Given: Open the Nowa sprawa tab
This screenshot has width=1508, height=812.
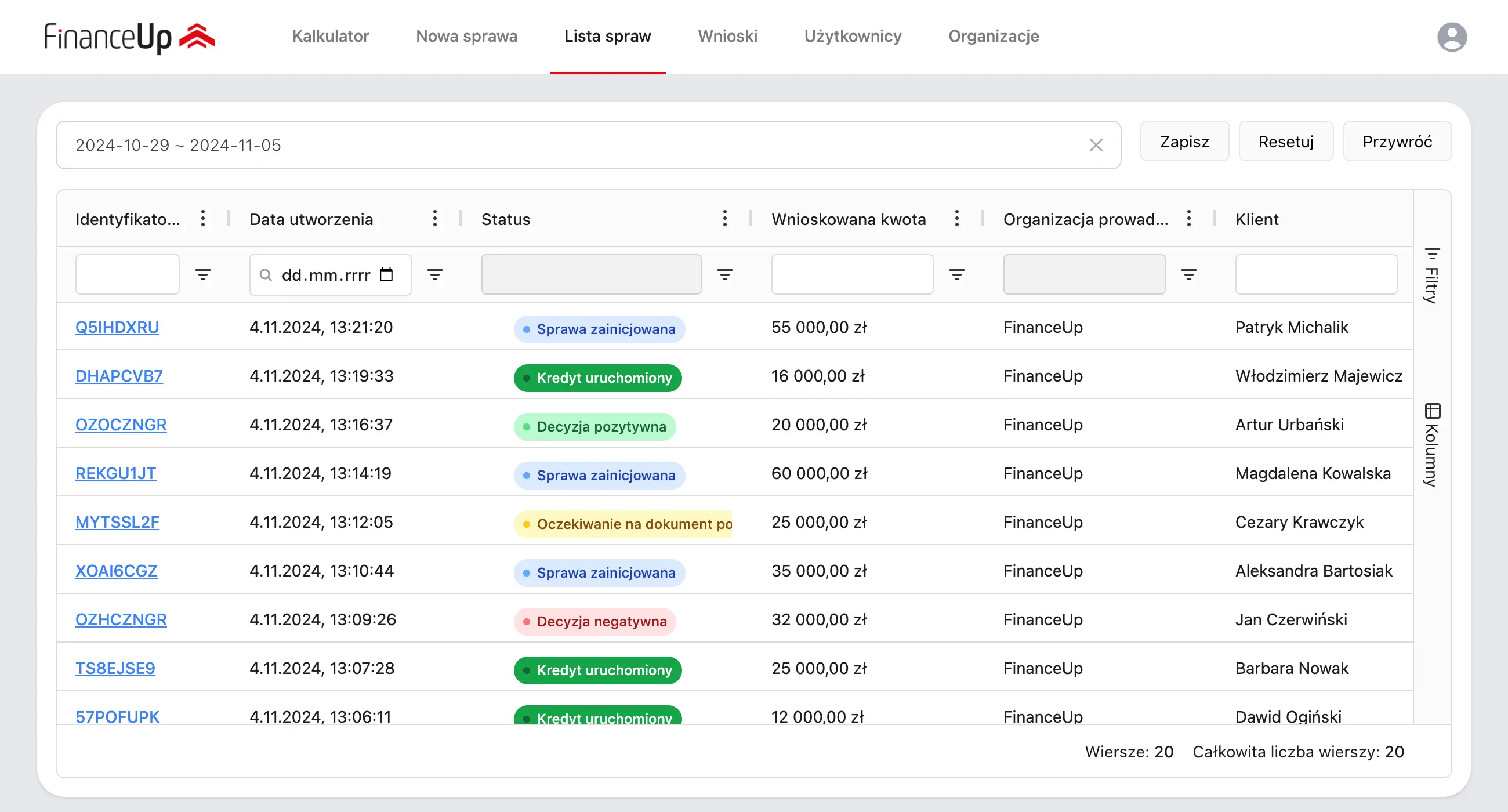Looking at the screenshot, I should [x=466, y=37].
